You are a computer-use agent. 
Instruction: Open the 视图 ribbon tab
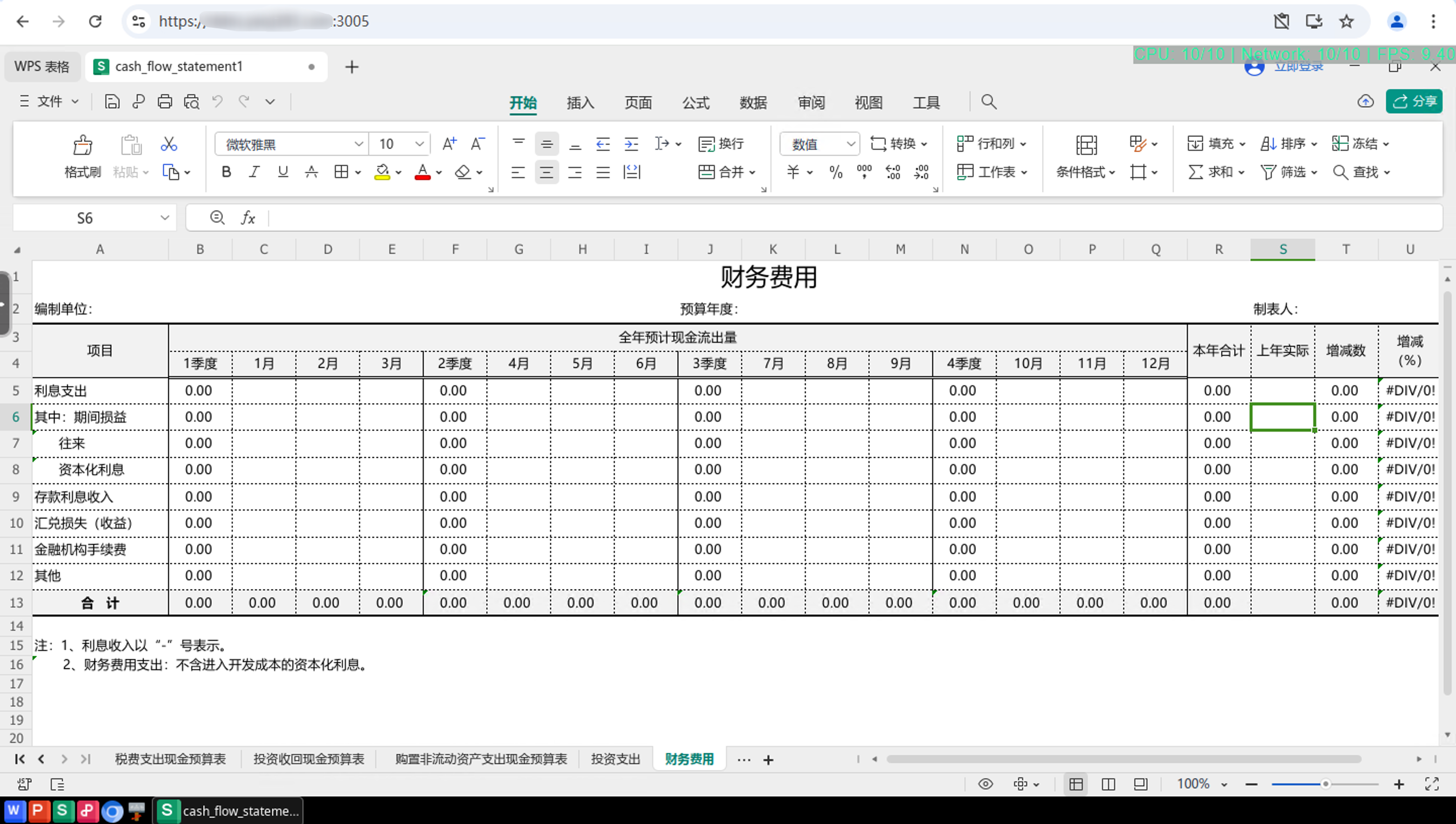click(x=869, y=103)
